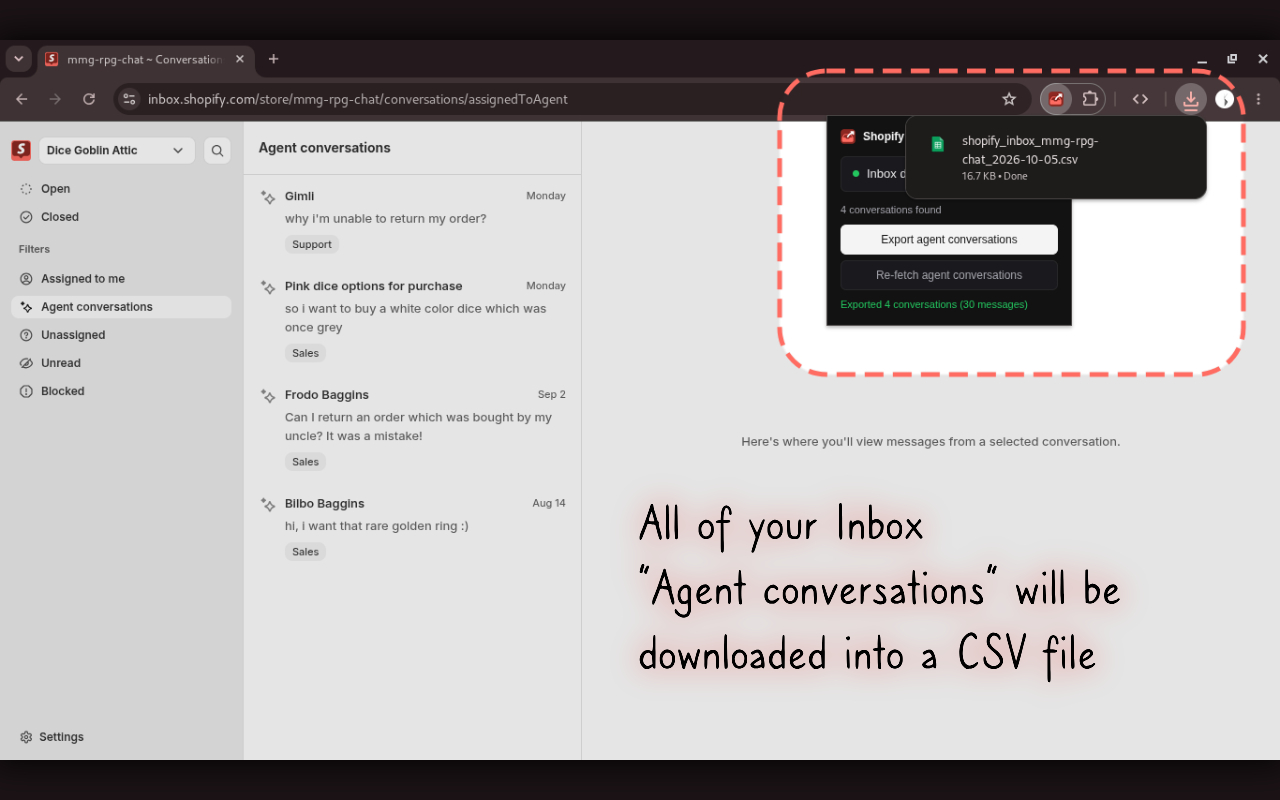Click the Shopify Inbox logo icon
The width and height of the screenshot is (1280, 800).
pyautogui.click(x=21, y=150)
